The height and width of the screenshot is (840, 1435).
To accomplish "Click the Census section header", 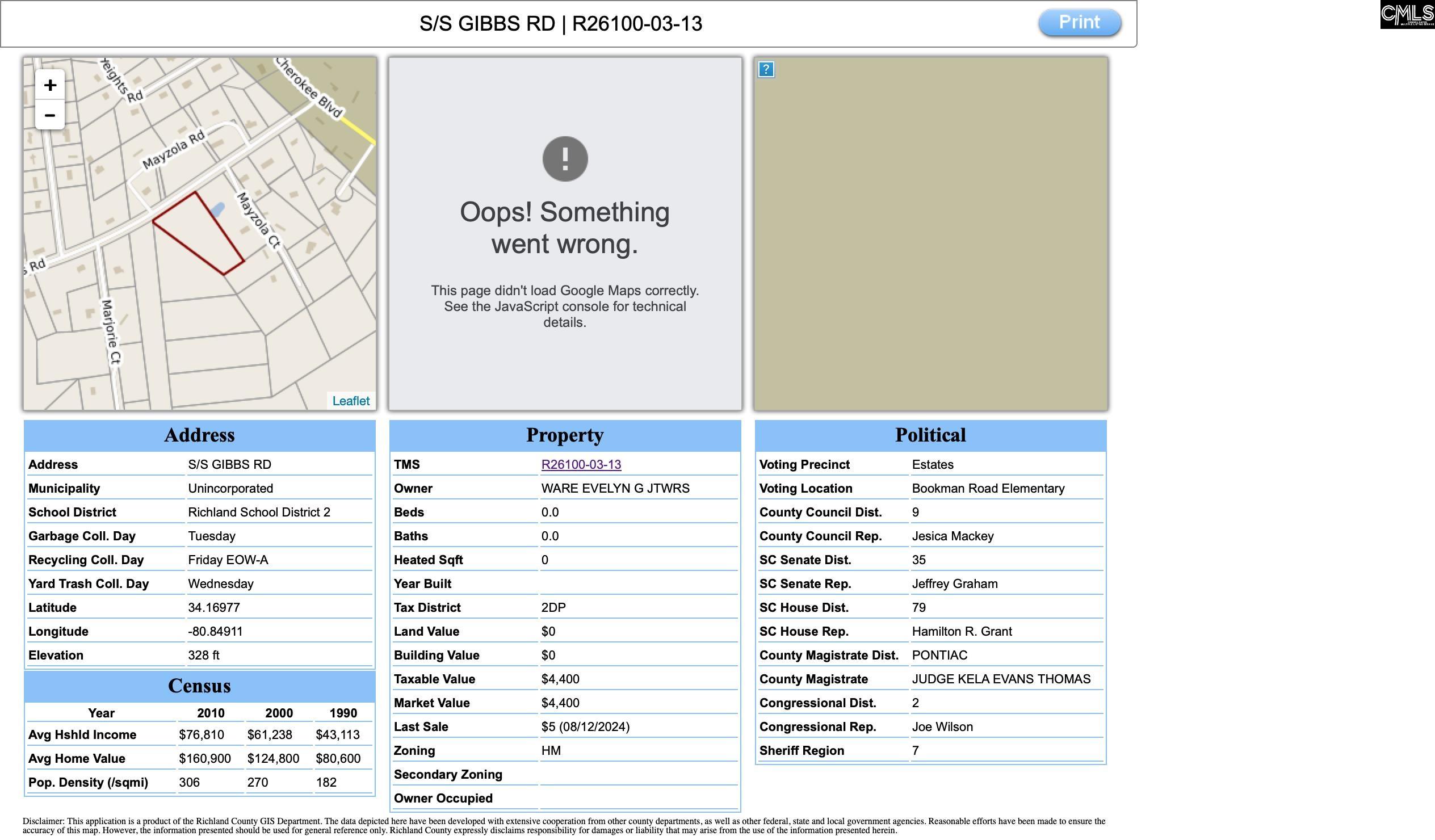I will [199, 686].
